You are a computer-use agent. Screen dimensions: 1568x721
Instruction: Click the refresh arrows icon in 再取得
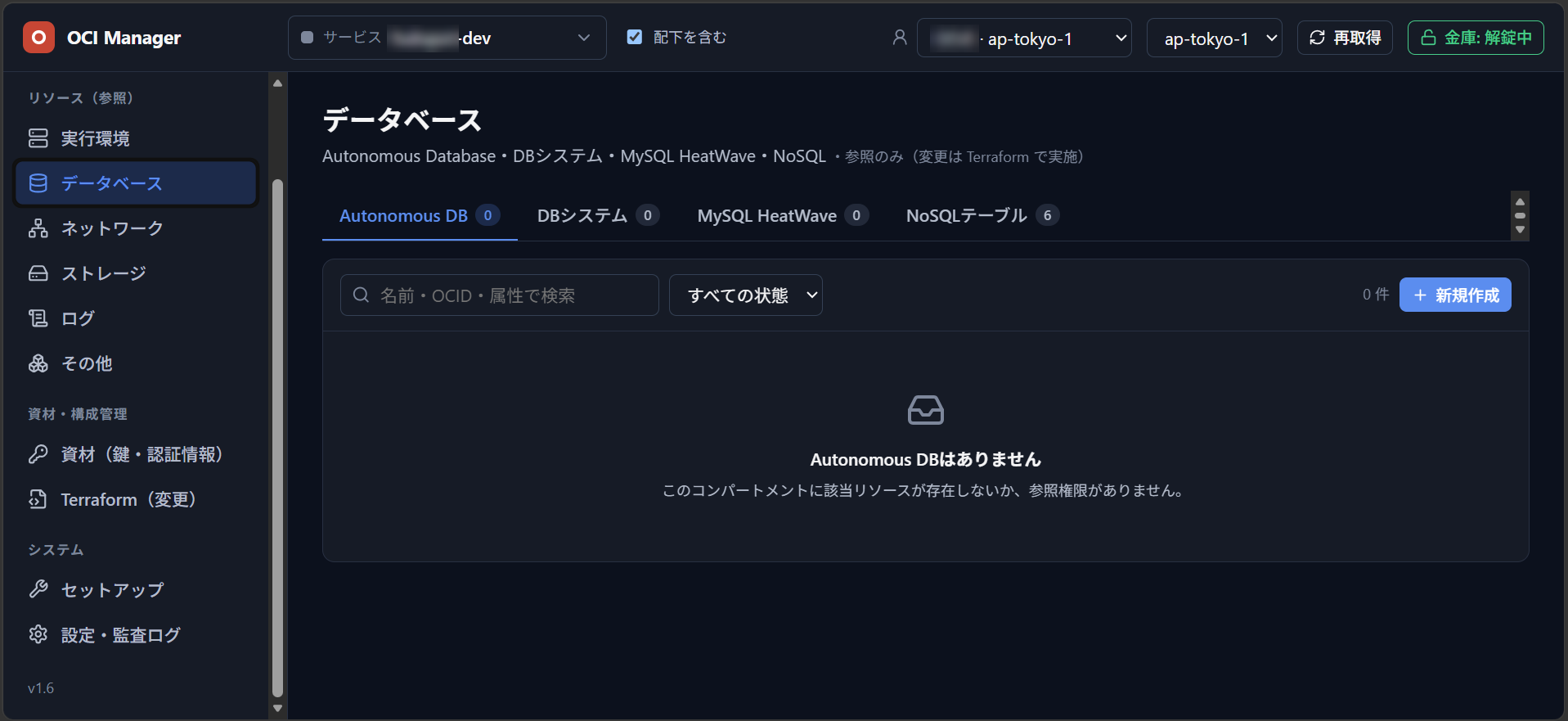(1317, 38)
